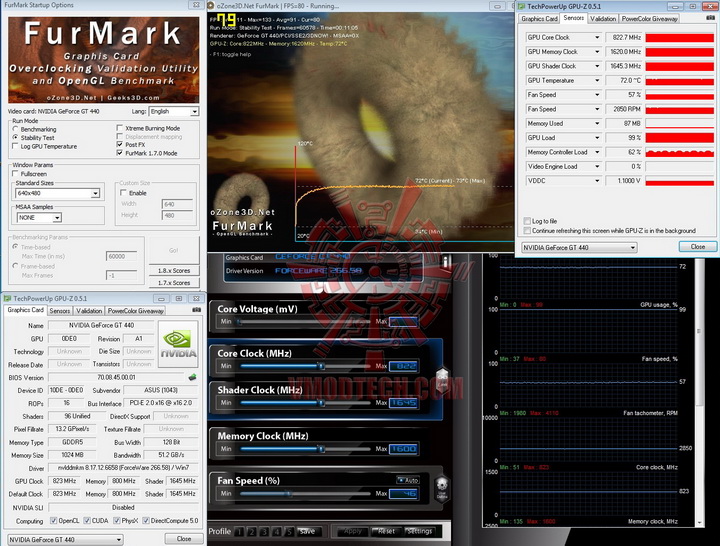
Task: Click Core Clock value field showing 822
Action: (403, 366)
